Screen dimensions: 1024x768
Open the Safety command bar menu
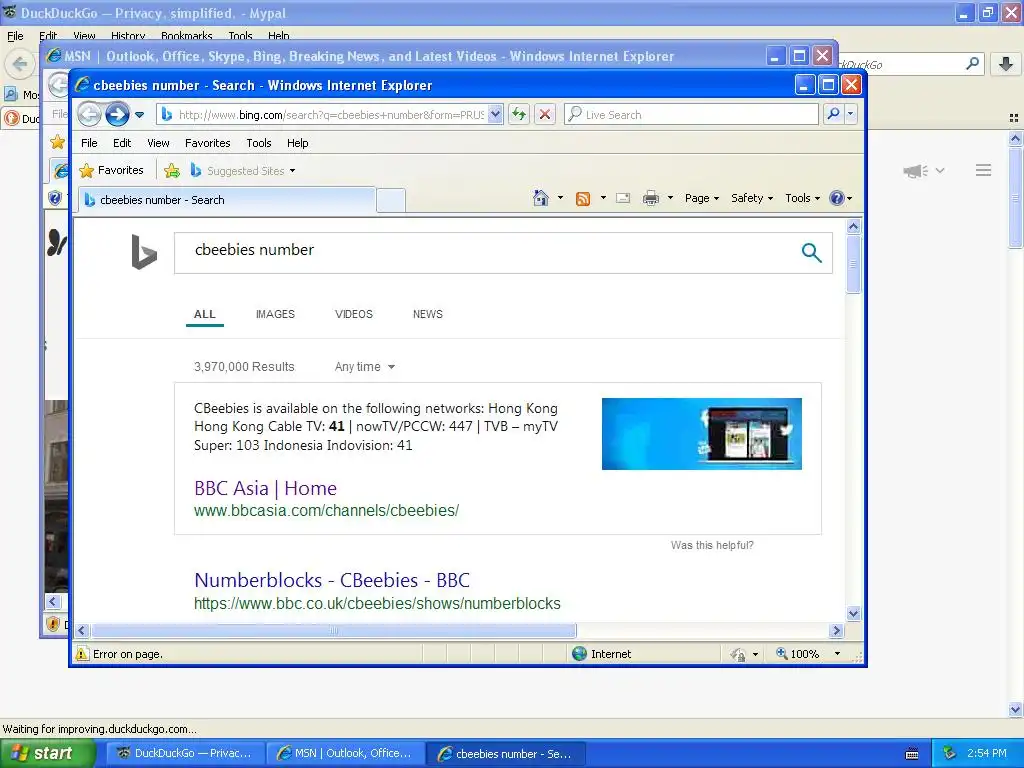click(x=752, y=198)
